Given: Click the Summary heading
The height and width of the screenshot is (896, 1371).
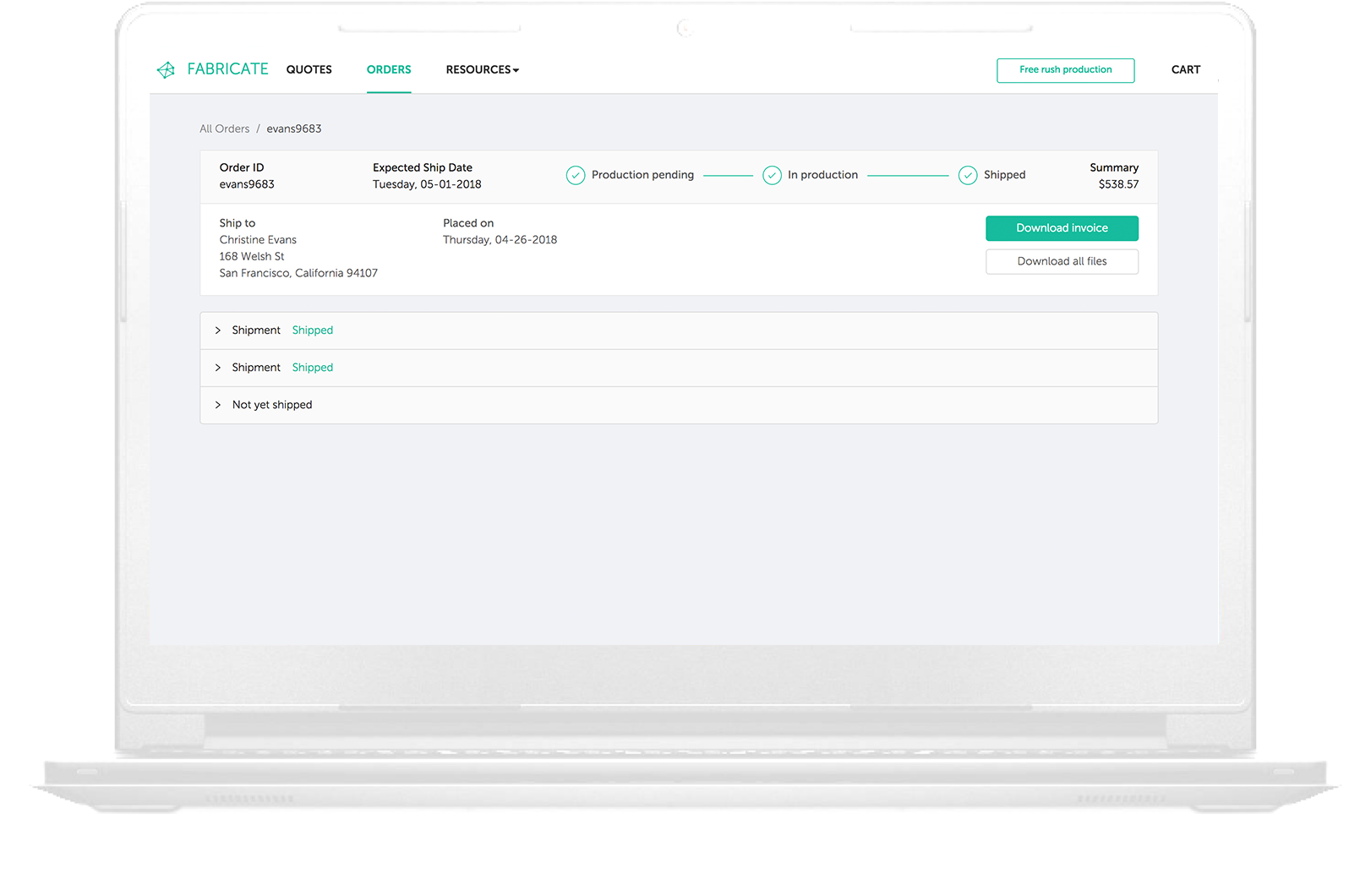Looking at the screenshot, I should pos(1114,167).
